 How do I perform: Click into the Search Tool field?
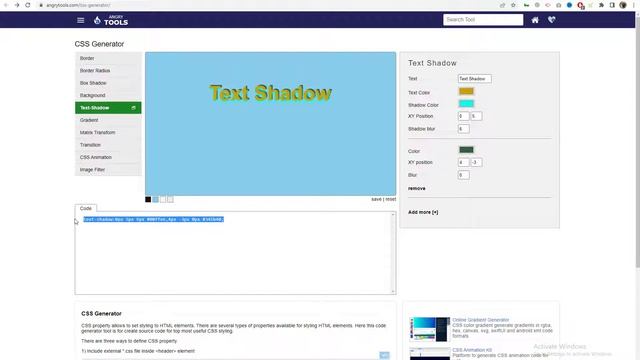(483, 20)
